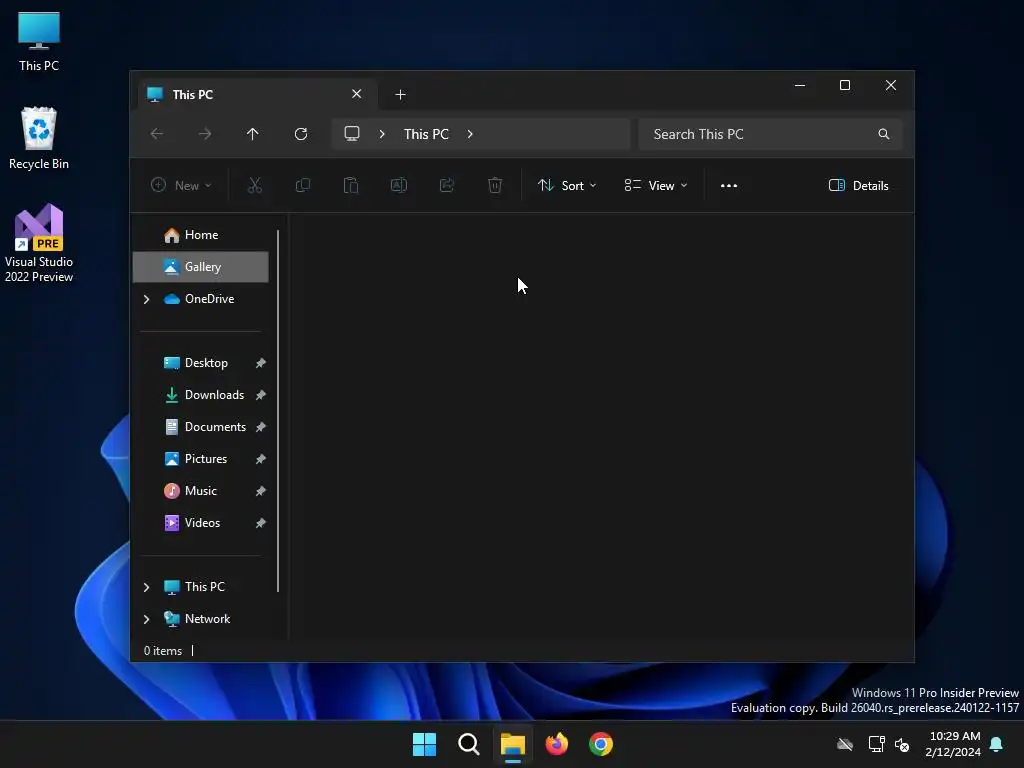Expand the Network tree node

click(x=146, y=619)
